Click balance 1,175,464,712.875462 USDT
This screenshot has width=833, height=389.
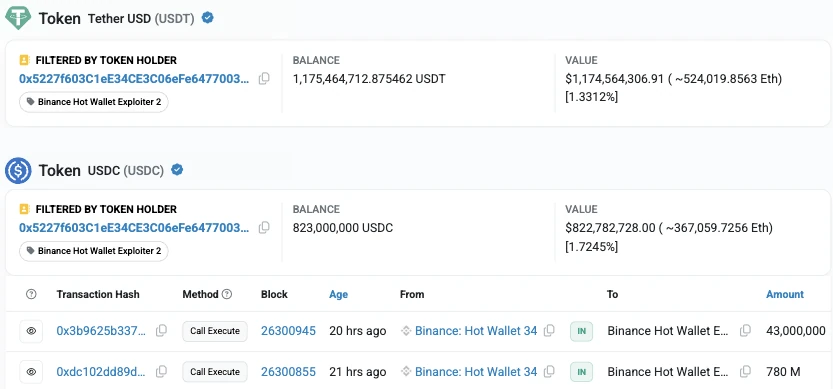click(x=369, y=79)
